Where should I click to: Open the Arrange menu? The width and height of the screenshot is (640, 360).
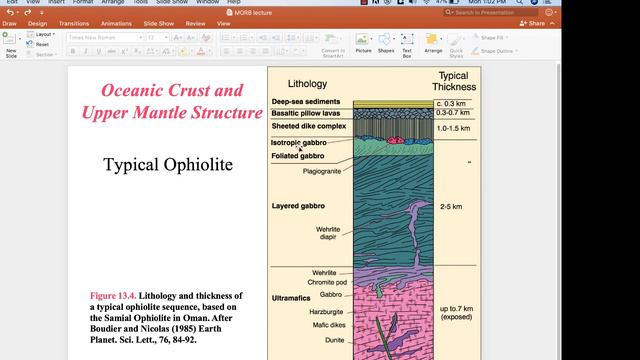click(x=433, y=43)
